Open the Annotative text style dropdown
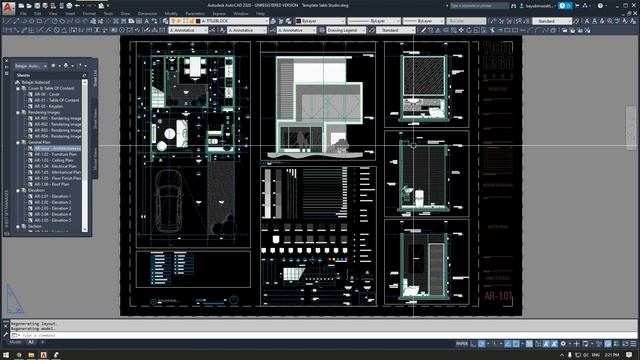Image resolution: width=640 pixels, height=360 pixels. coord(247,30)
